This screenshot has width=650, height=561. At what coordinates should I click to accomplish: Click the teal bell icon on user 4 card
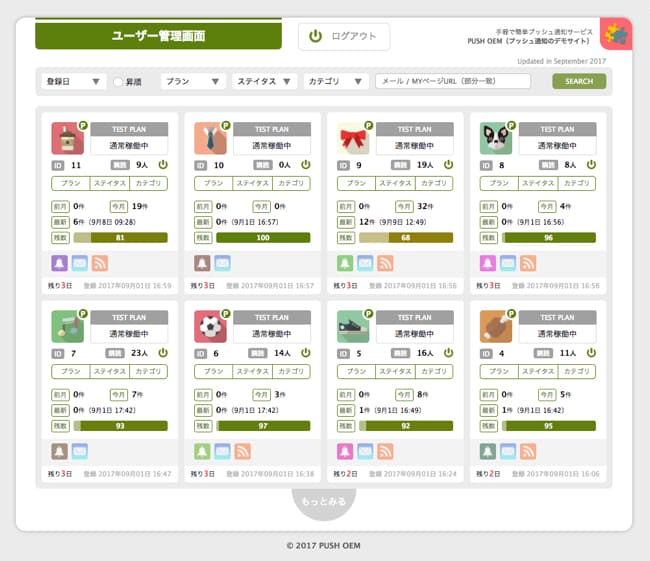488,451
